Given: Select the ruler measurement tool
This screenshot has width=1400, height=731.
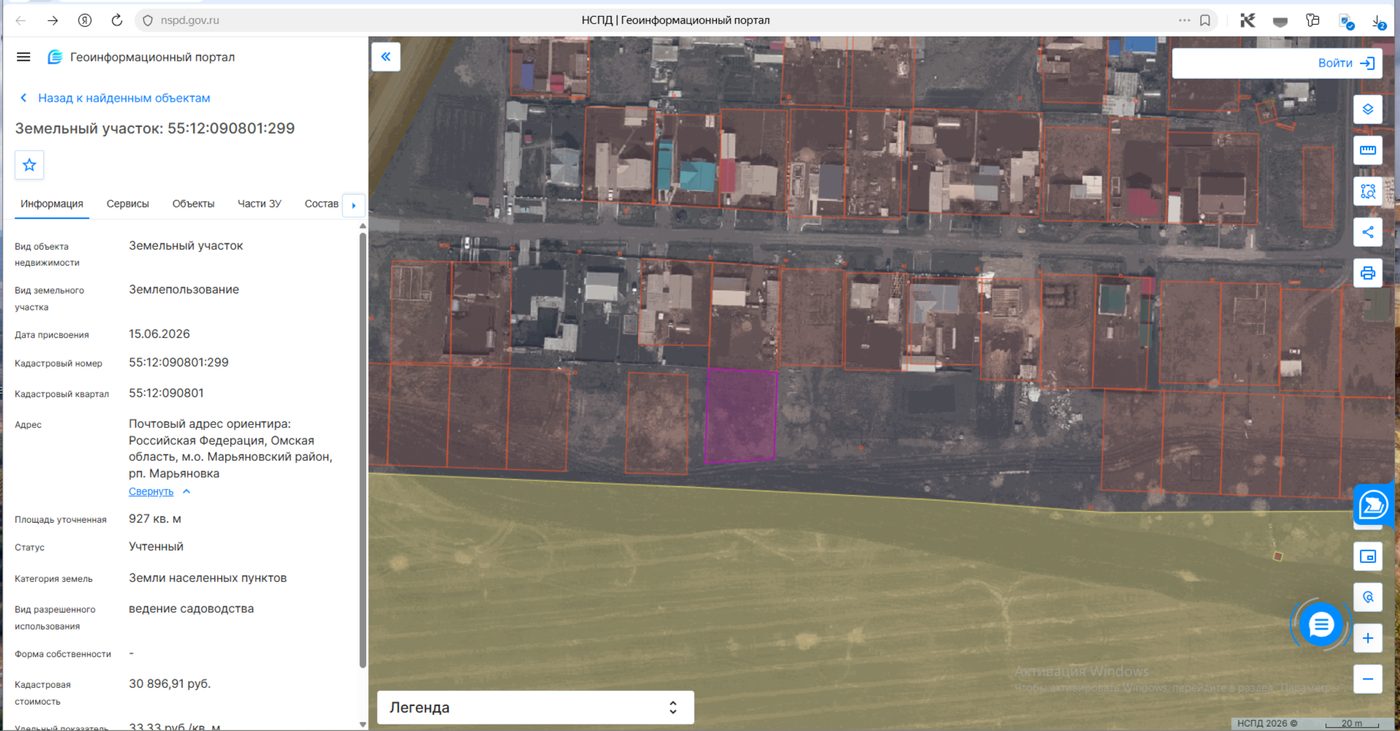Looking at the screenshot, I should coord(1368,150).
